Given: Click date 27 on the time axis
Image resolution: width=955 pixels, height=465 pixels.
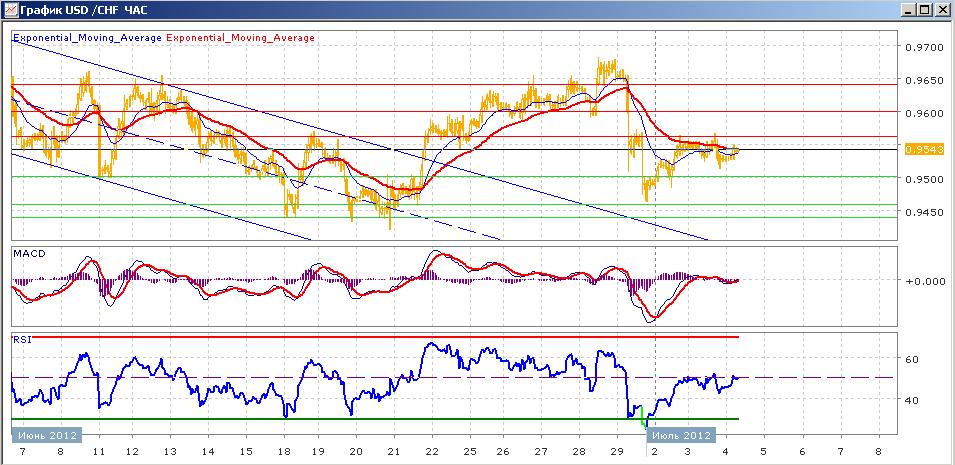Looking at the screenshot, I should (x=540, y=453).
